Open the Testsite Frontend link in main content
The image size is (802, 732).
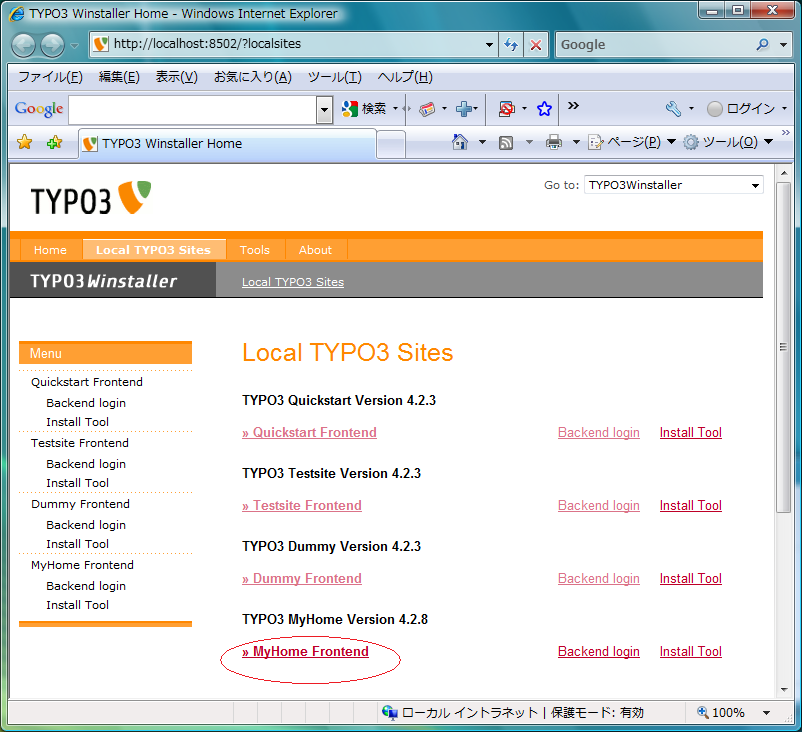(302, 506)
